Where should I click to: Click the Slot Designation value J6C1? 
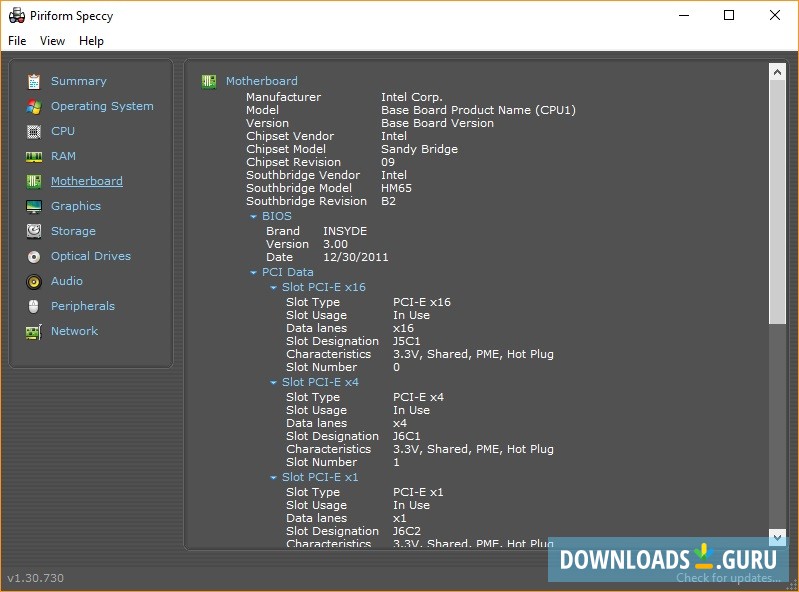(x=407, y=436)
